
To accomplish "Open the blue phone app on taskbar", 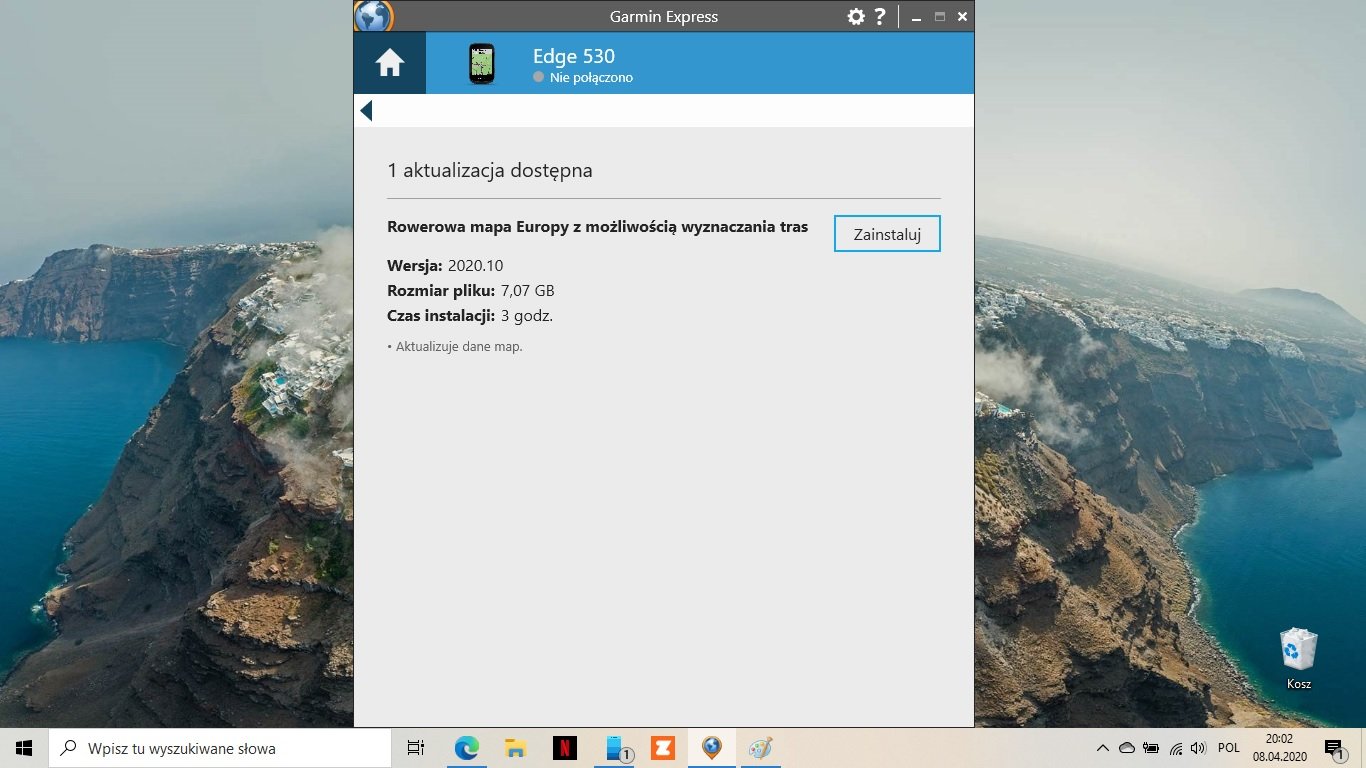I will pos(616,748).
